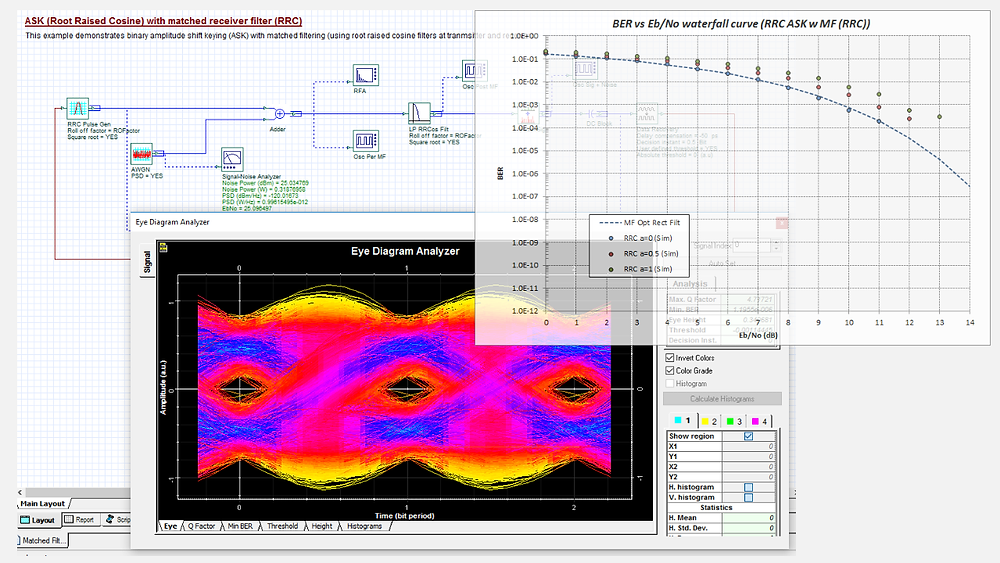The height and width of the screenshot is (563, 1000).
Task: Uncheck the Invert Colors checkbox
Action: pos(670,358)
